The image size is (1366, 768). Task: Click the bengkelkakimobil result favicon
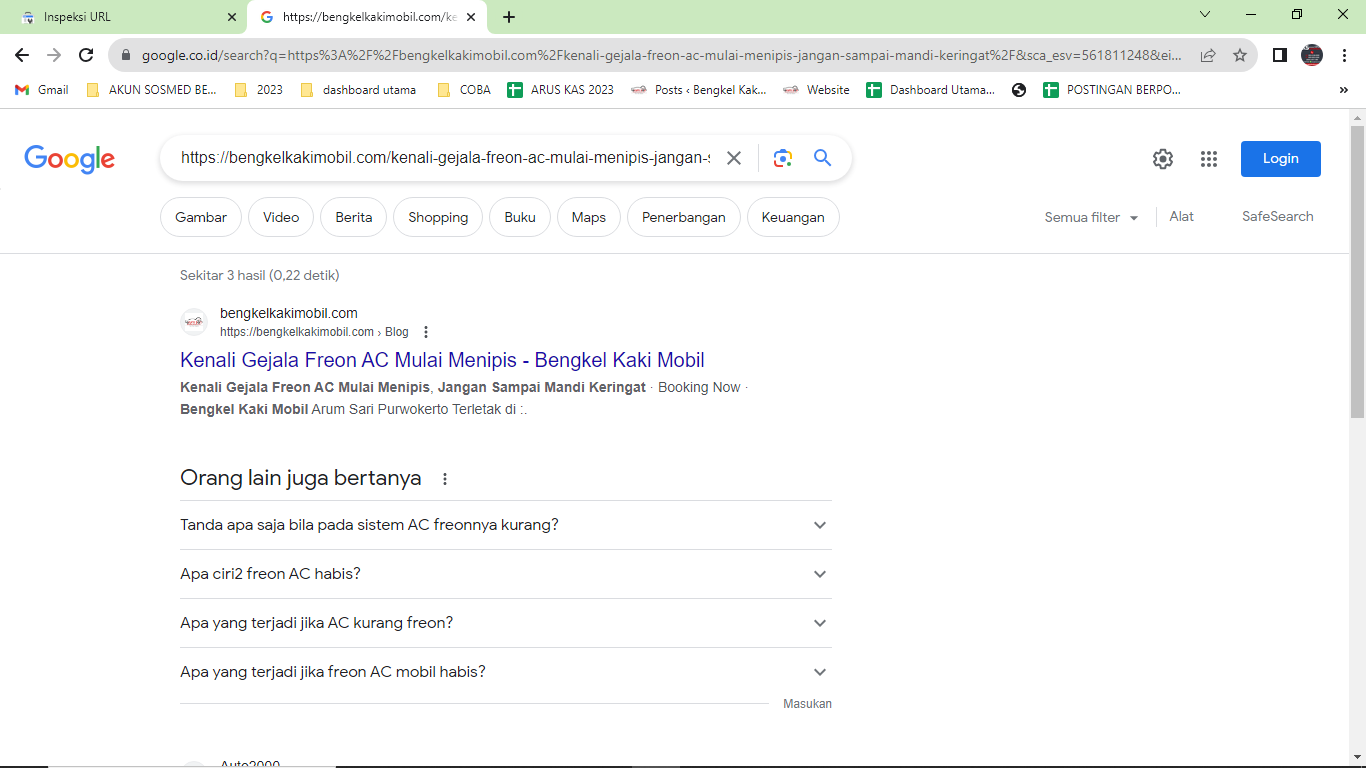(x=194, y=322)
